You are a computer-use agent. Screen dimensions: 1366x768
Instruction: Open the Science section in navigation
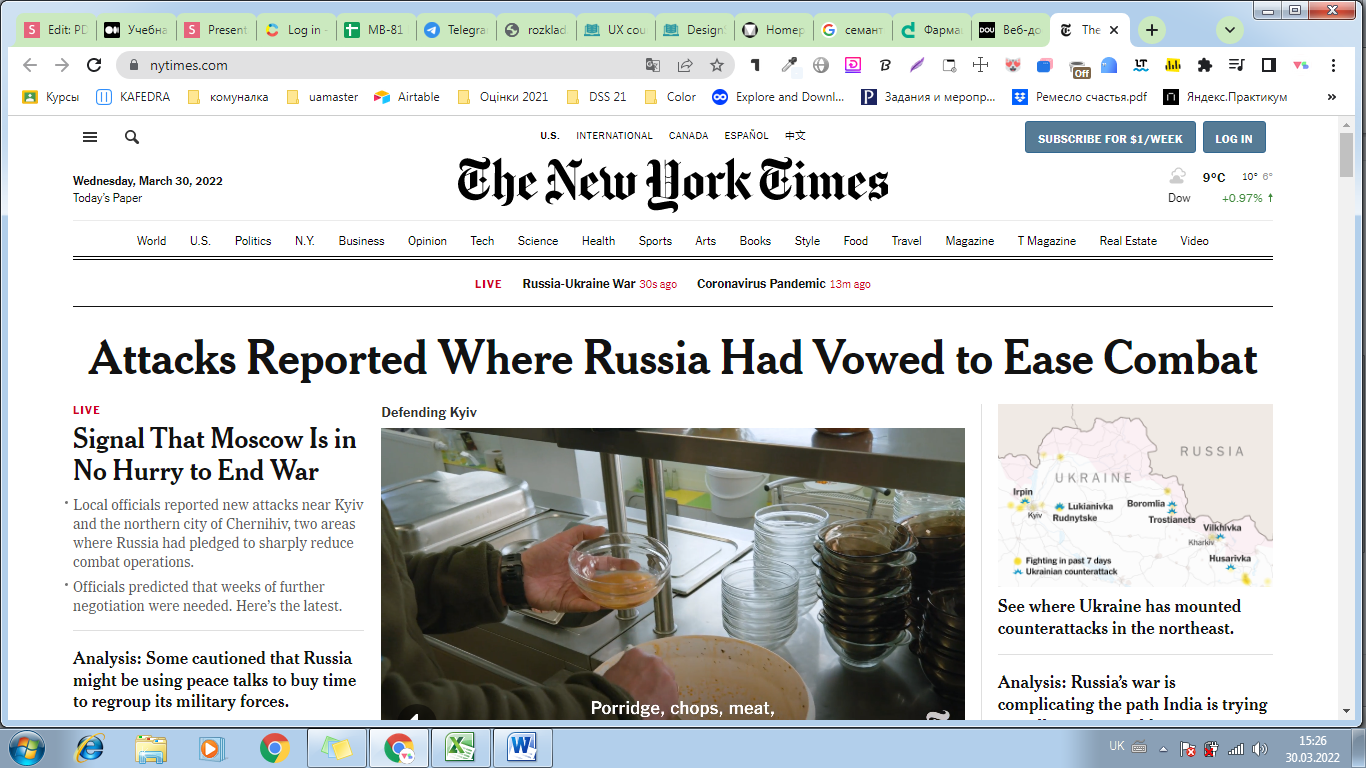point(538,241)
